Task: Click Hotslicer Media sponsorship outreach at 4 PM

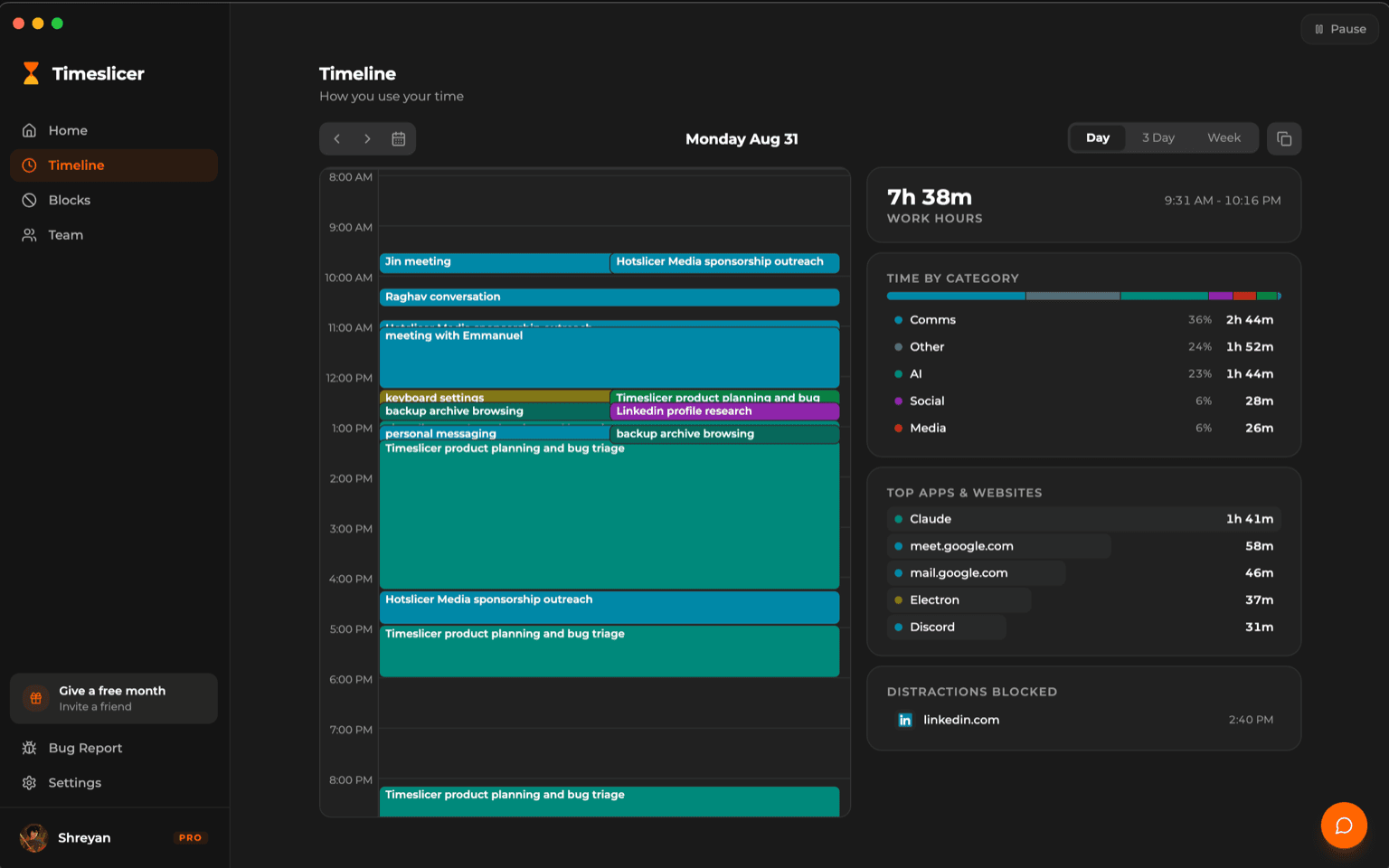Action: 609,607
